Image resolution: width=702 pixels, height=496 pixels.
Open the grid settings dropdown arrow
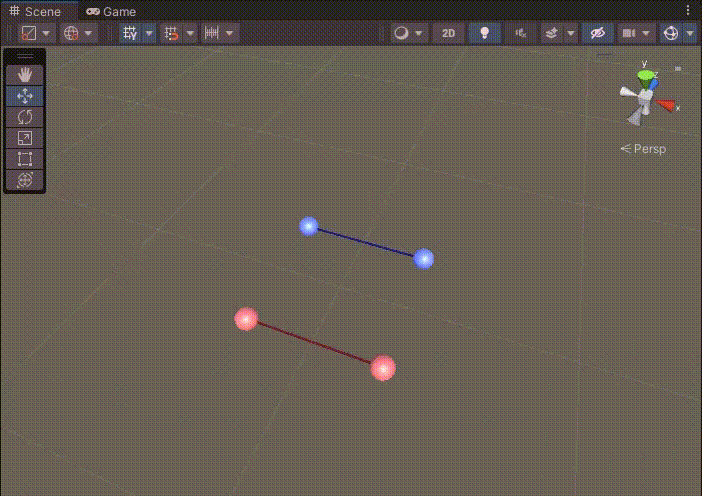149,33
